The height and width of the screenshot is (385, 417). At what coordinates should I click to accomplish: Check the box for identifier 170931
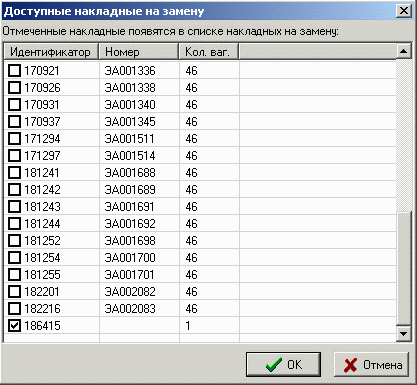[x=14, y=104]
